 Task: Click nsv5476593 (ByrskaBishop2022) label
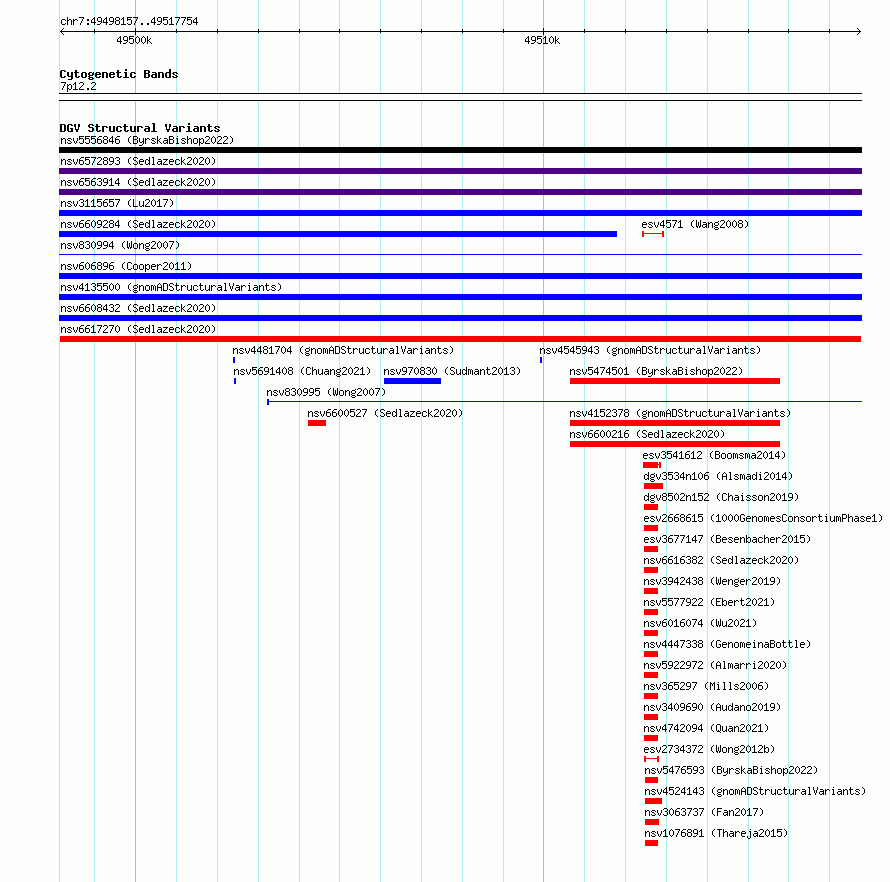[731, 770]
